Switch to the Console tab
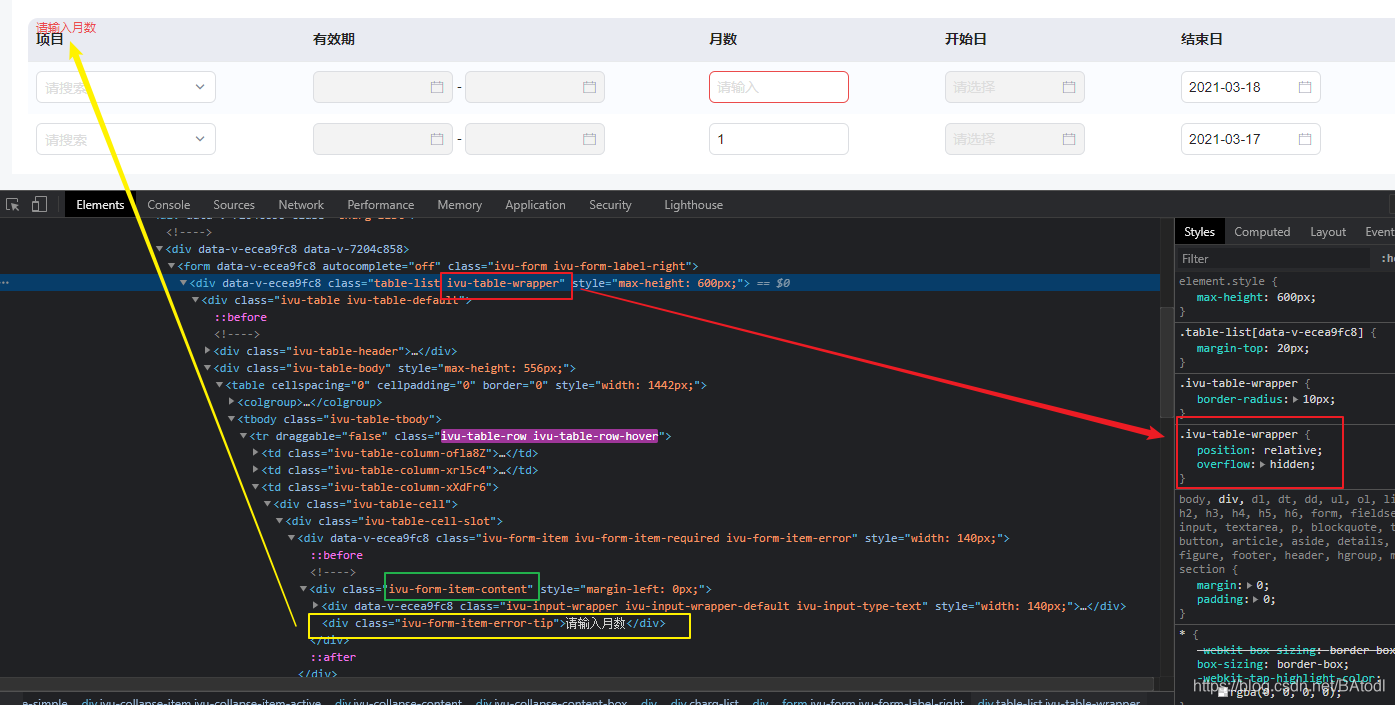The width and height of the screenshot is (1395, 705). (x=169, y=204)
